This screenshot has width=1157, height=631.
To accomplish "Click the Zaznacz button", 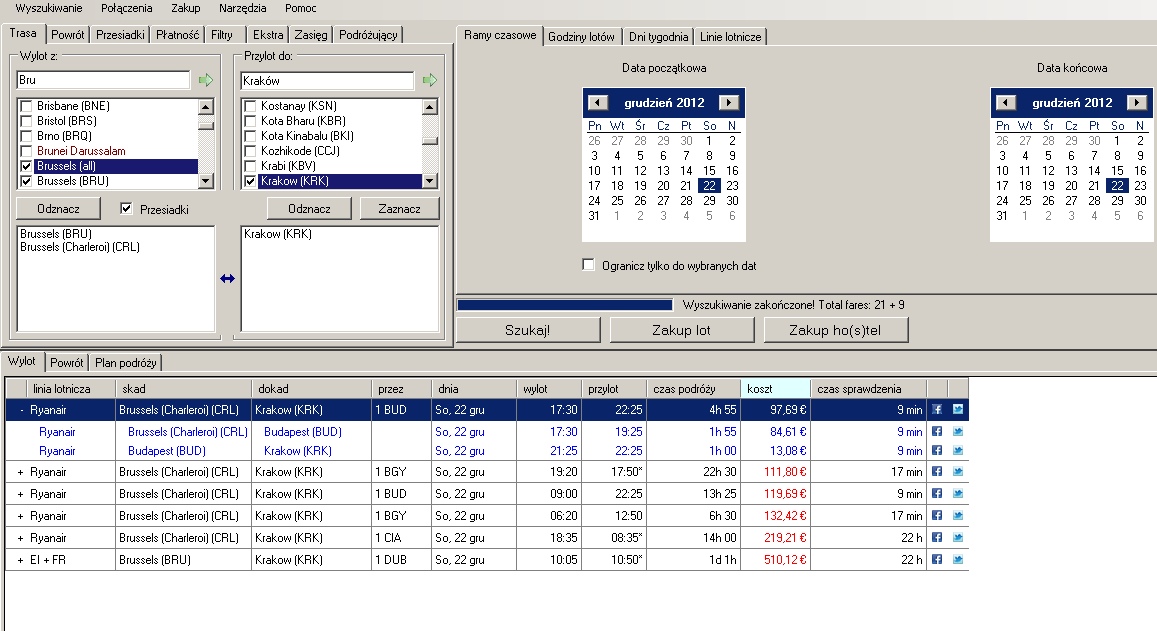I will click(399, 209).
